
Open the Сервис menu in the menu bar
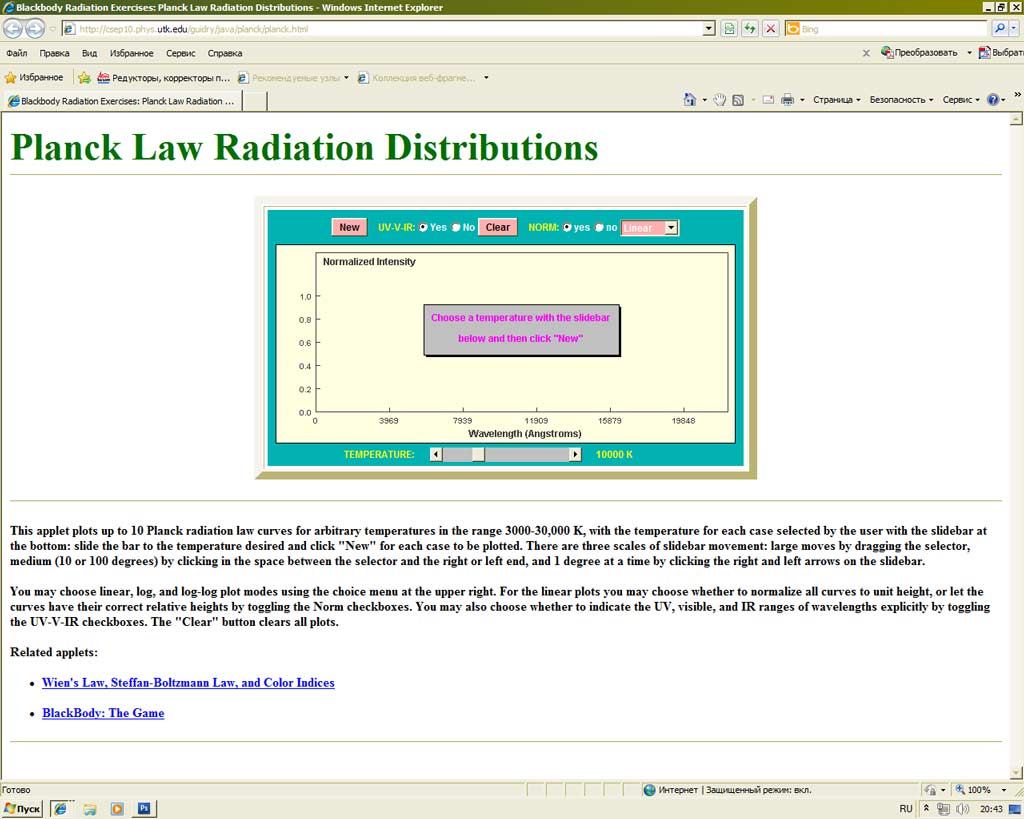click(180, 53)
